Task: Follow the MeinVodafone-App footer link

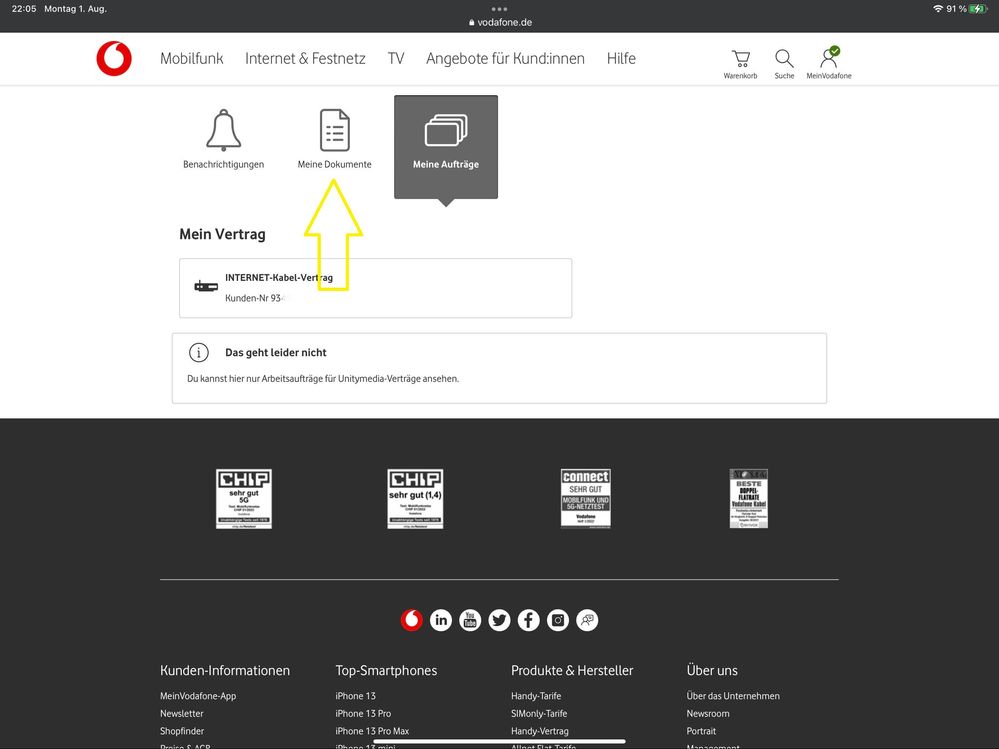Action: tap(198, 696)
